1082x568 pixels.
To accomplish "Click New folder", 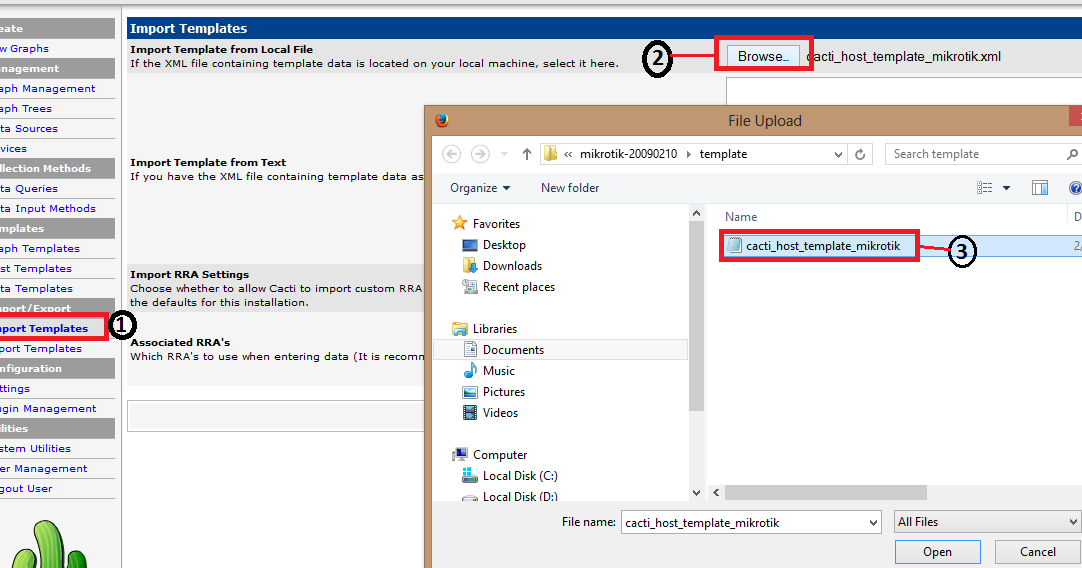I will pos(570,188).
